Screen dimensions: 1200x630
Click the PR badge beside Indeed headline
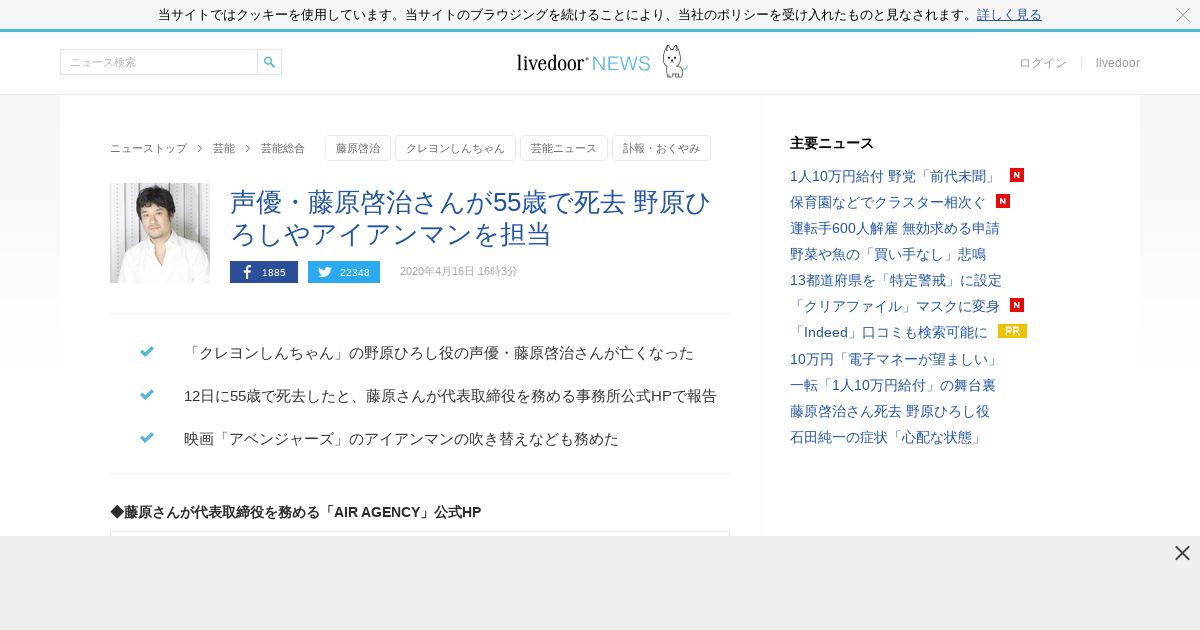(x=1012, y=331)
